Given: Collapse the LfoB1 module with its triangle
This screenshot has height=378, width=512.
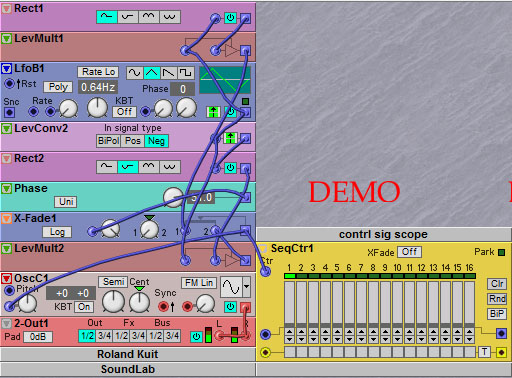Looking at the screenshot, I should 6,68.
